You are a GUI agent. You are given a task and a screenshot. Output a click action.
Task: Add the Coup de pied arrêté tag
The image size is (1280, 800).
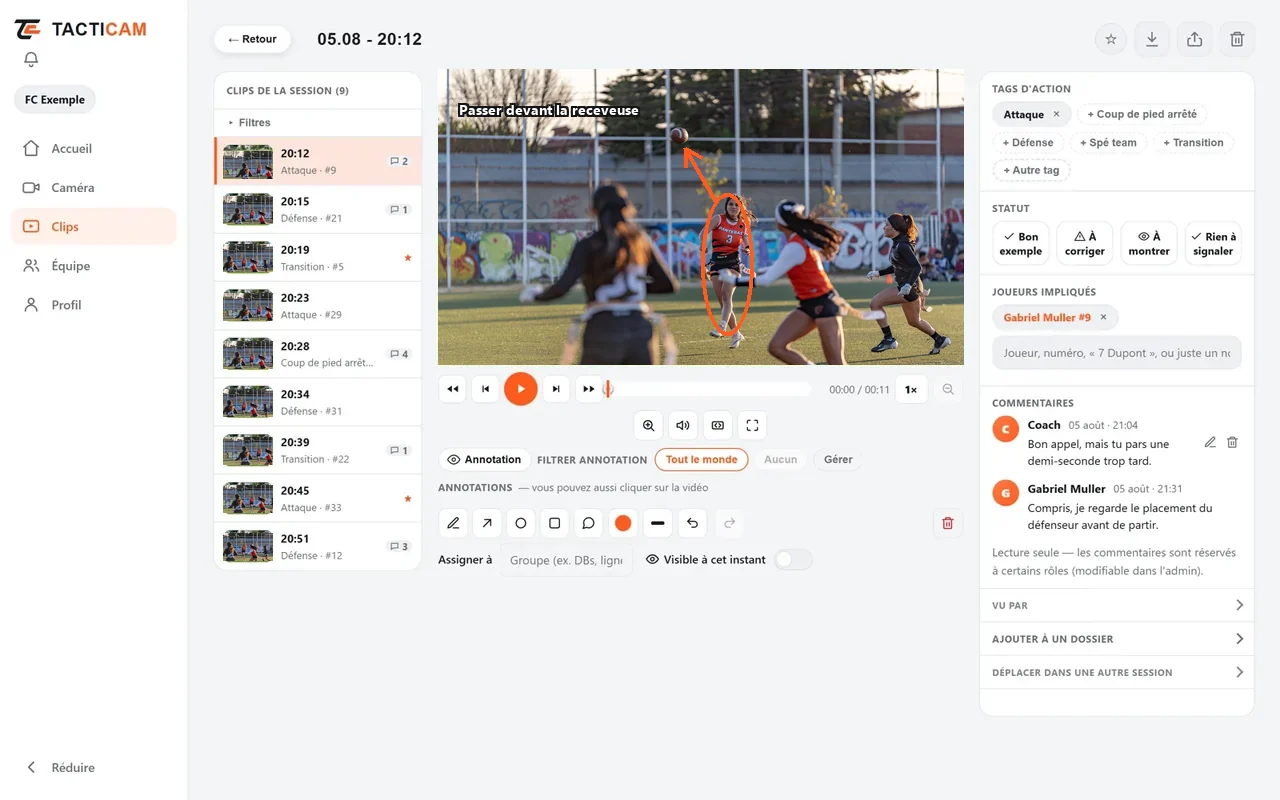(1141, 114)
